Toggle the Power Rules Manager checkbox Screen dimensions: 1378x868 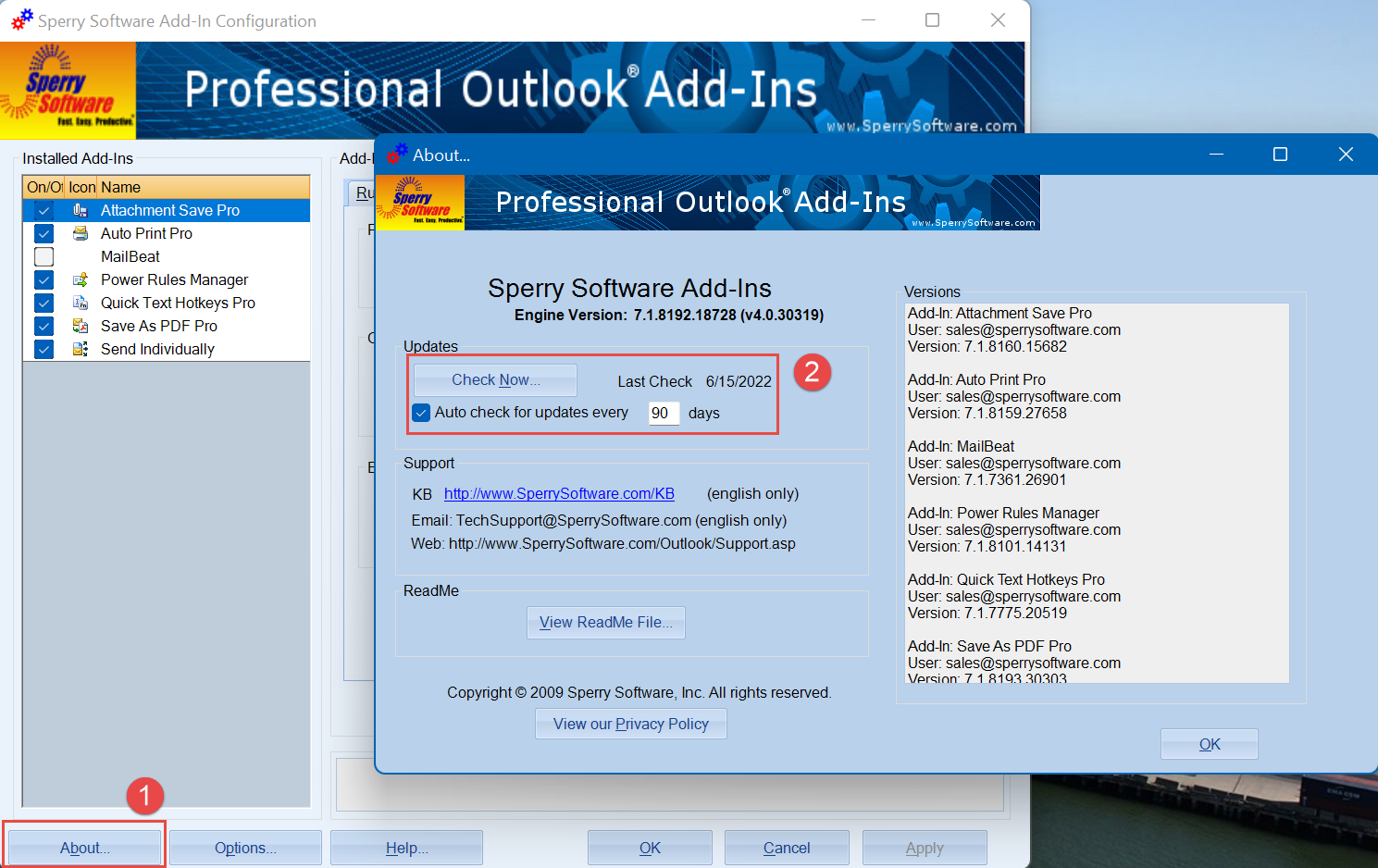pyautogui.click(x=43, y=279)
